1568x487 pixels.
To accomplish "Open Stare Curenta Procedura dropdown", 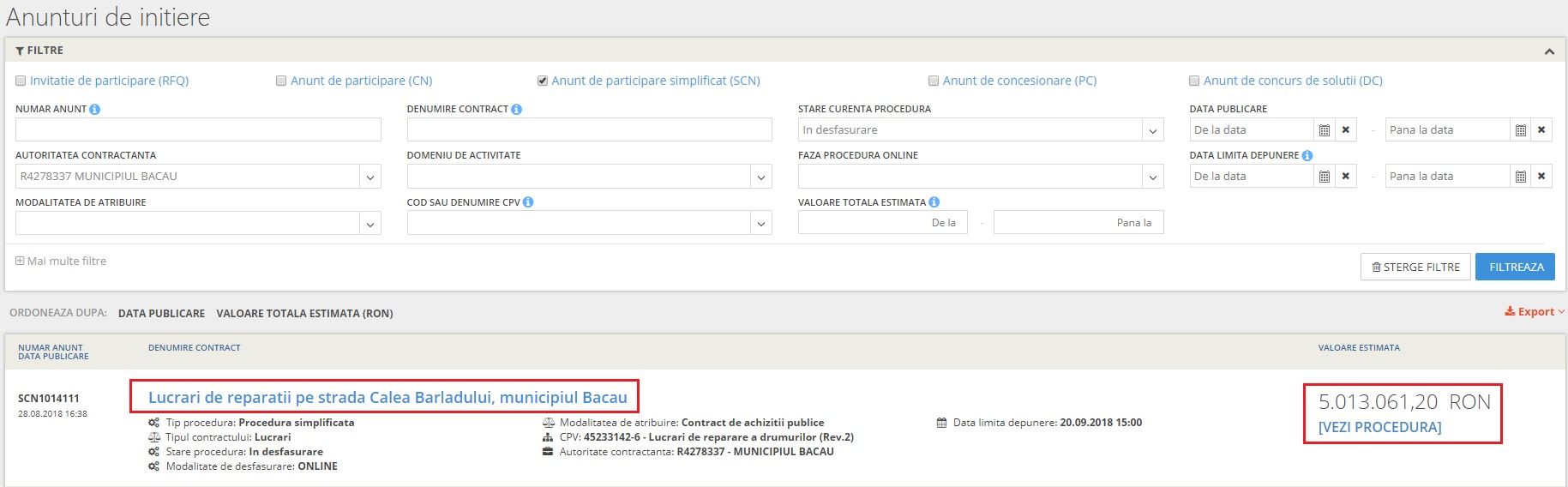I will pos(1153,131).
